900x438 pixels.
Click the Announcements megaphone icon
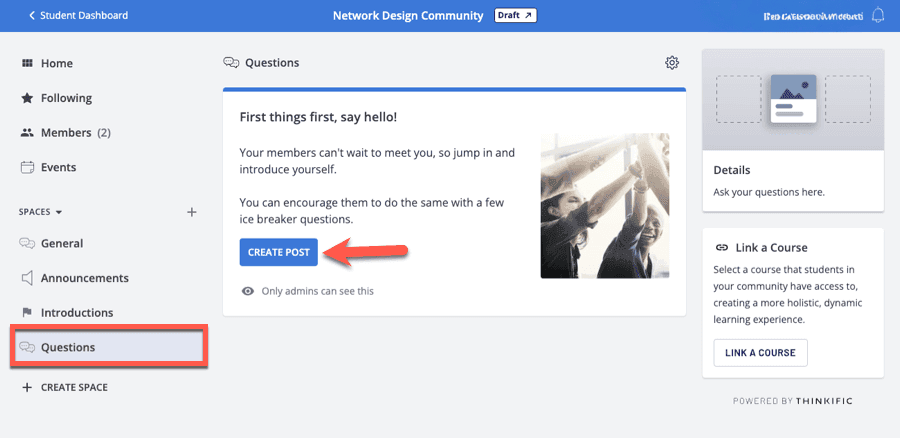pyautogui.click(x=27, y=278)
